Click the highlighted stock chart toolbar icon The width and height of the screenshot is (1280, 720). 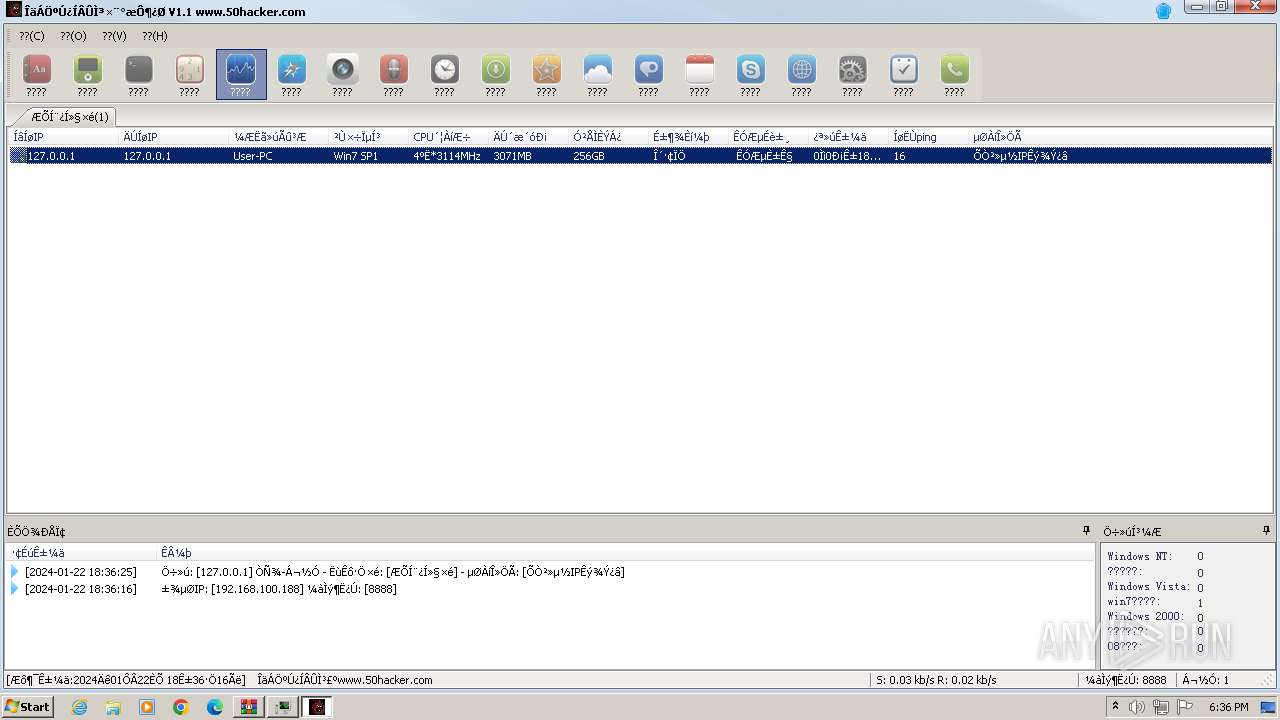241,74
